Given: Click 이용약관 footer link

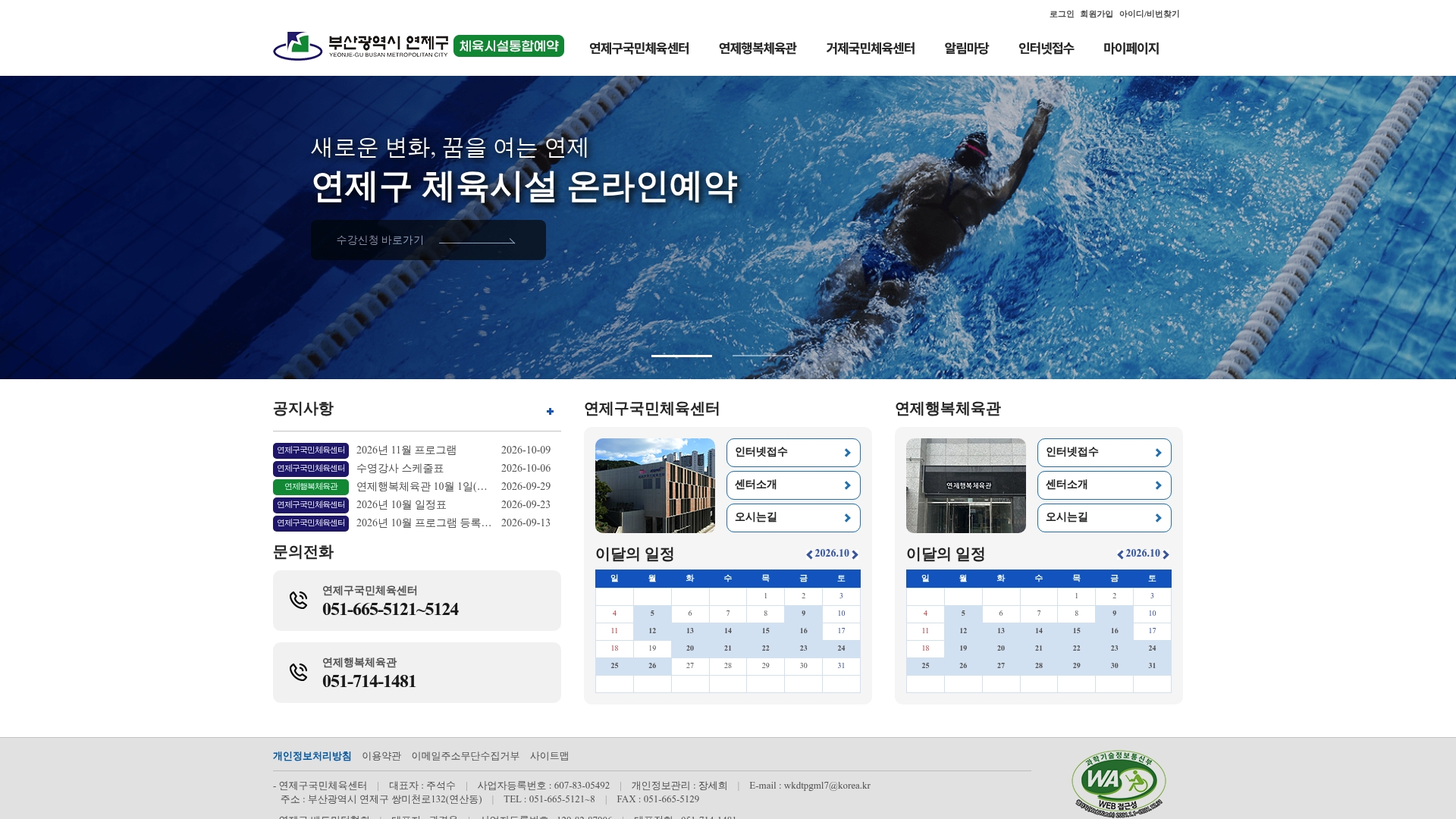Looking at the screenshot, I should 381,756.
